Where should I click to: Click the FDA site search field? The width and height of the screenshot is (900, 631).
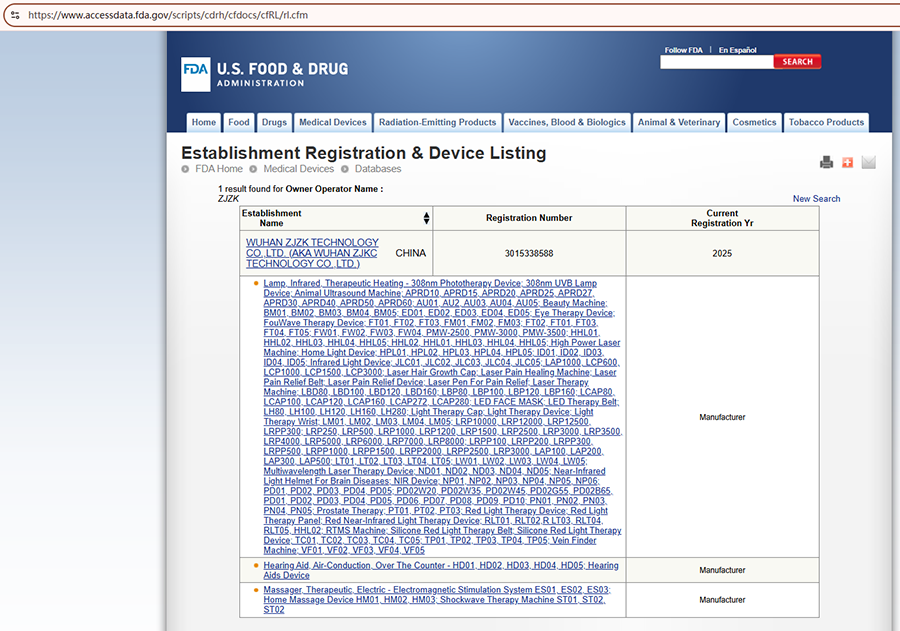716,62
